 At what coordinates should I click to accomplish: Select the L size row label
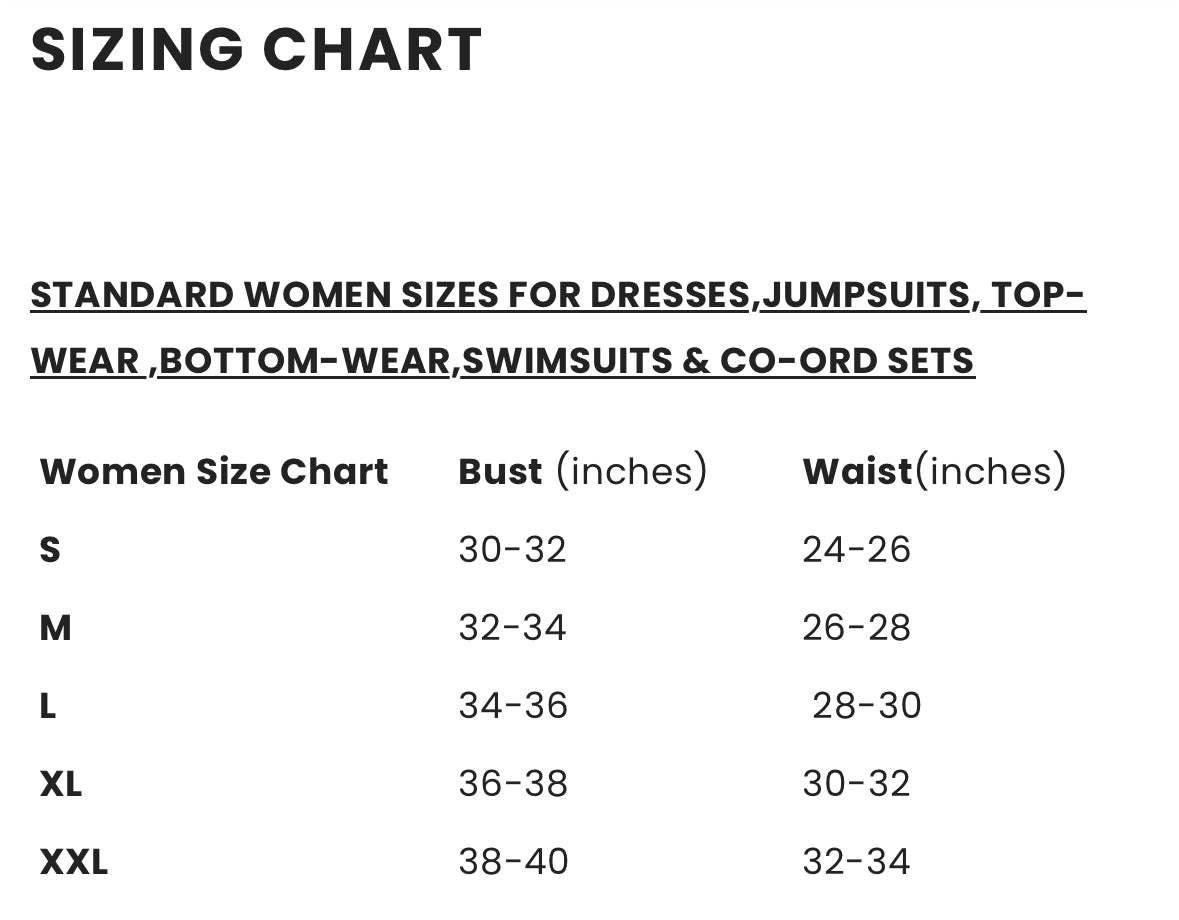click(48, 706)
